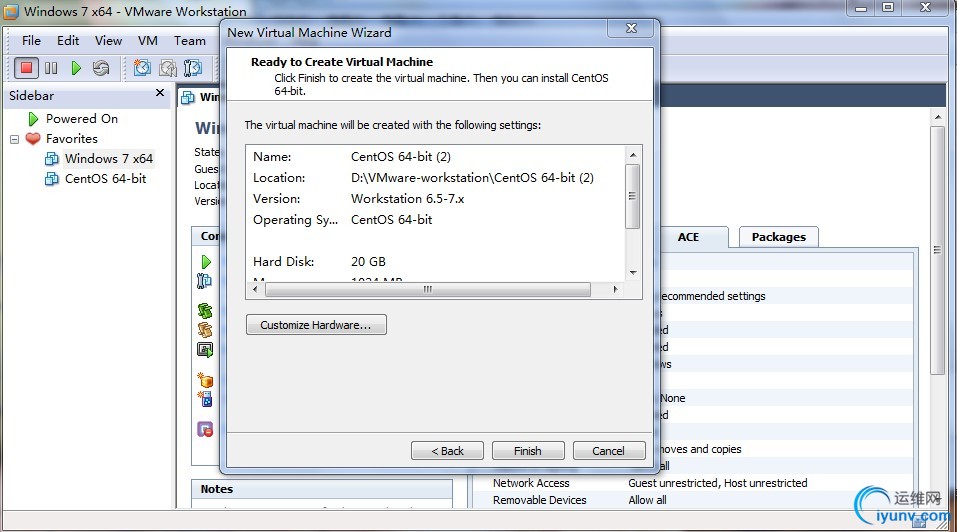Image resolution: width=957 pixels, height=532 pixels.
Task: Open the Edit menu
Action: [68, 40]
